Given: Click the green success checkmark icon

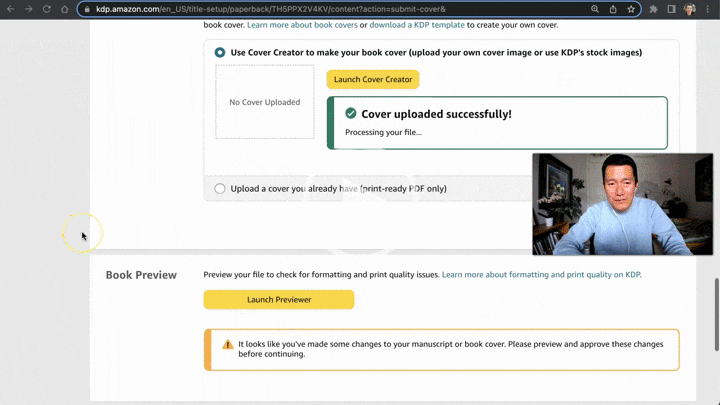Looking at the screenshot, I should click(x=351, y=113).
